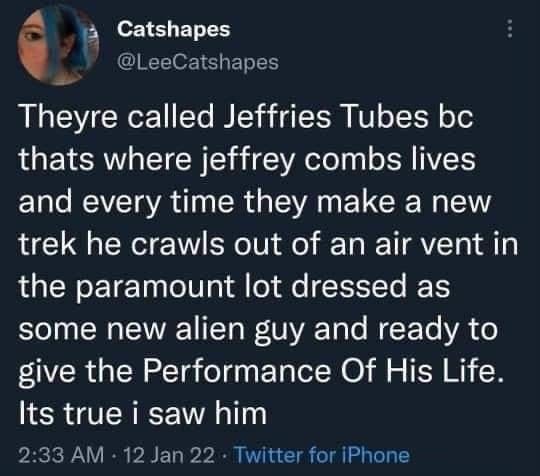The image size is (540, 476).
Task: Open the @LeeCatshapes handle link
Action: tap(198, 62)
